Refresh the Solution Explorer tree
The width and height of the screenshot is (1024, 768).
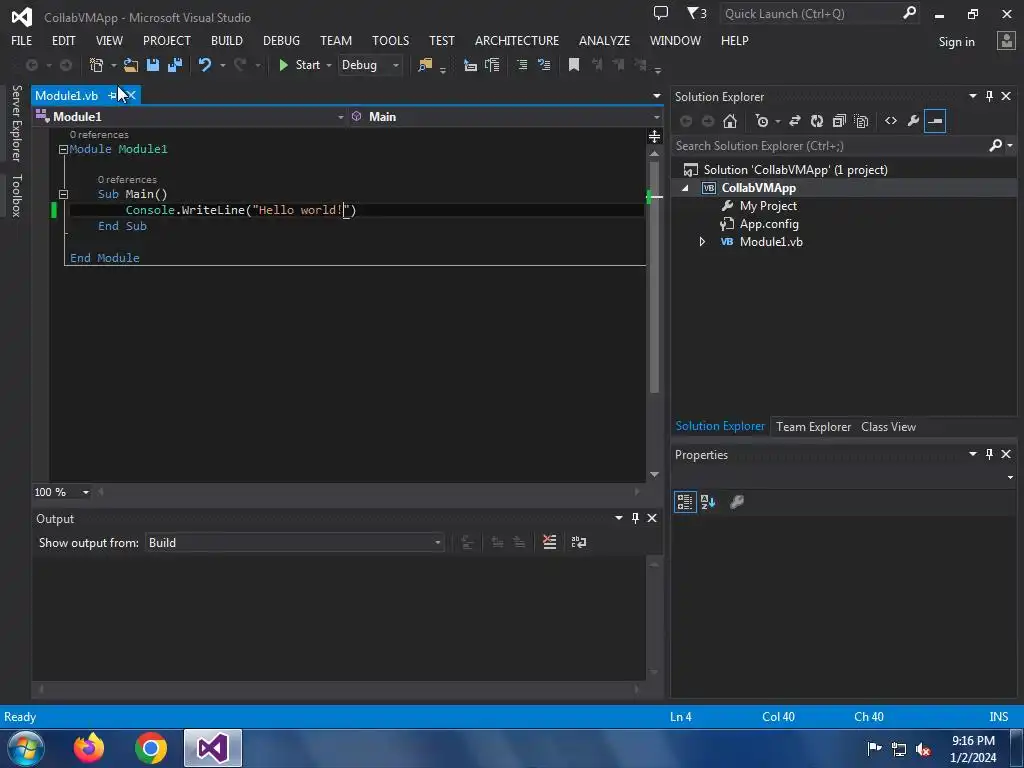(817, 121)
